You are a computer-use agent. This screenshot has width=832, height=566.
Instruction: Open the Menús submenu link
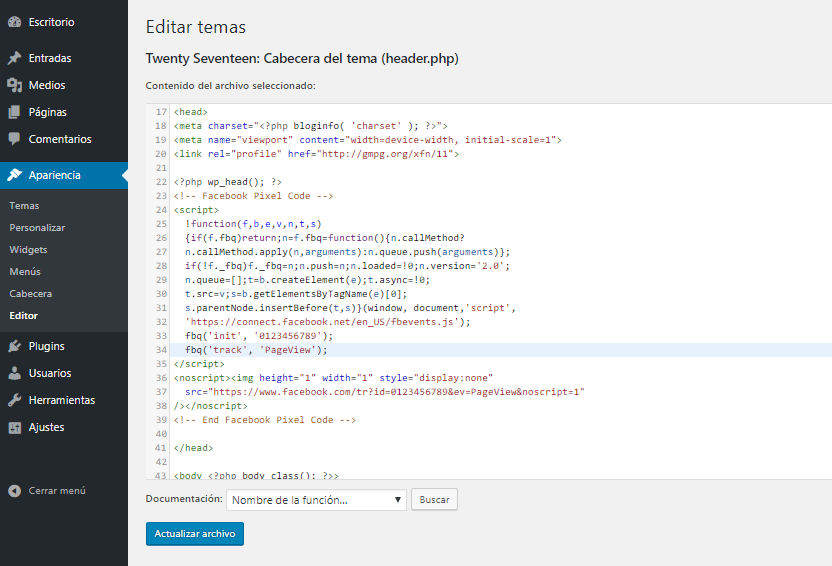[x=25, y=272]
